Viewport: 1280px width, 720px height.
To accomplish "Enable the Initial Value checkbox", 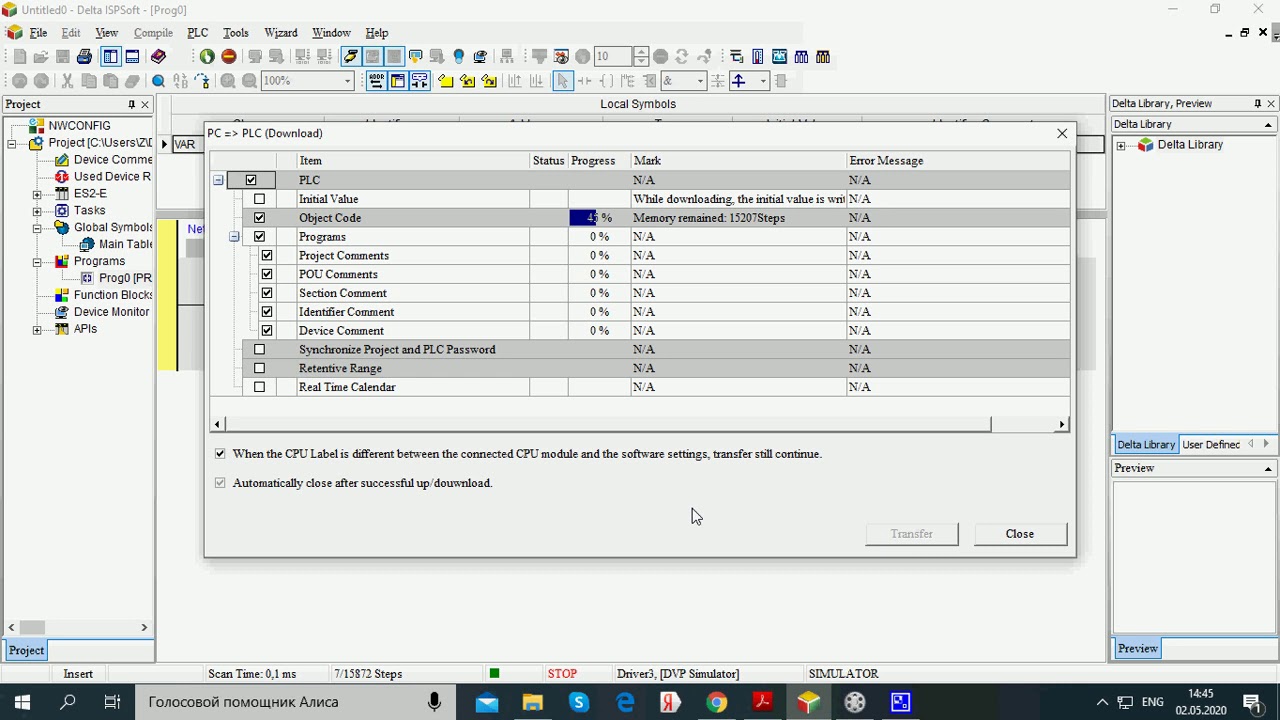I will tap(259, 199).
